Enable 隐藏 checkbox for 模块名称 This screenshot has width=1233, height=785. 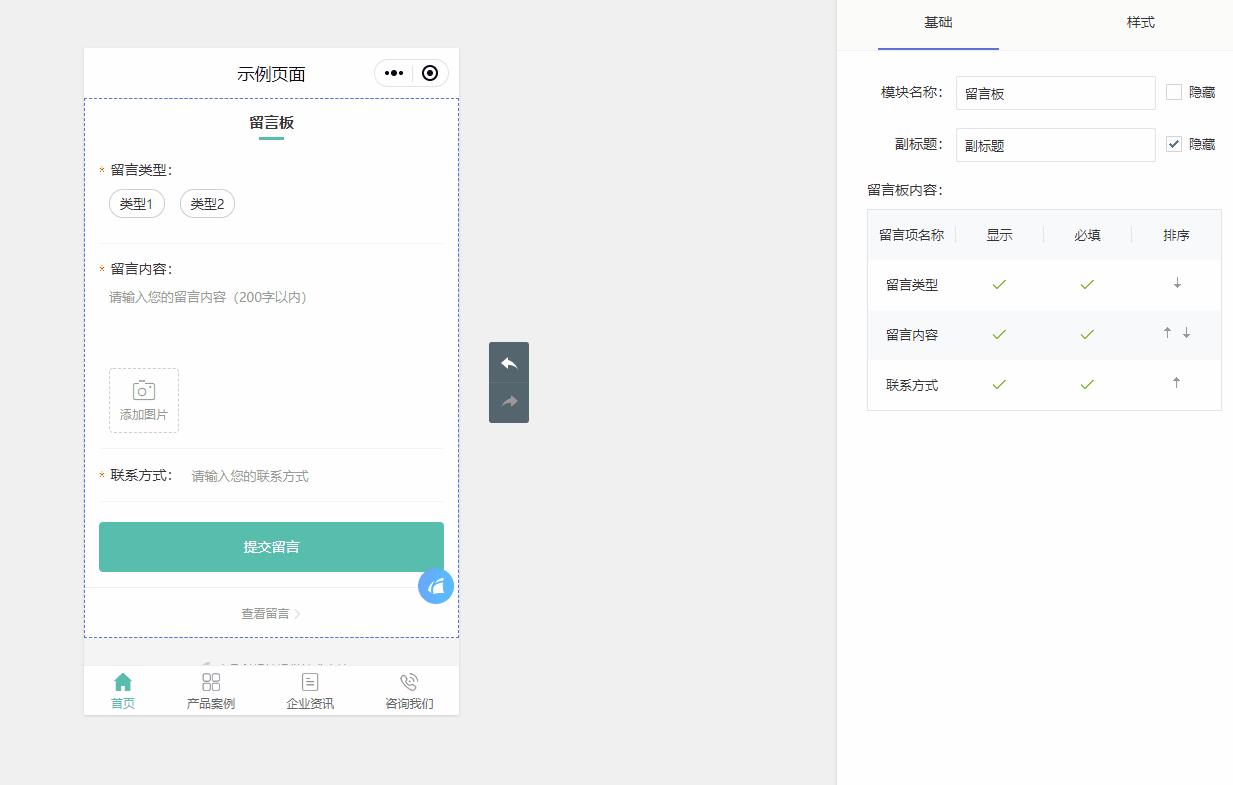pyautogui.click(x=1174, y=92)
